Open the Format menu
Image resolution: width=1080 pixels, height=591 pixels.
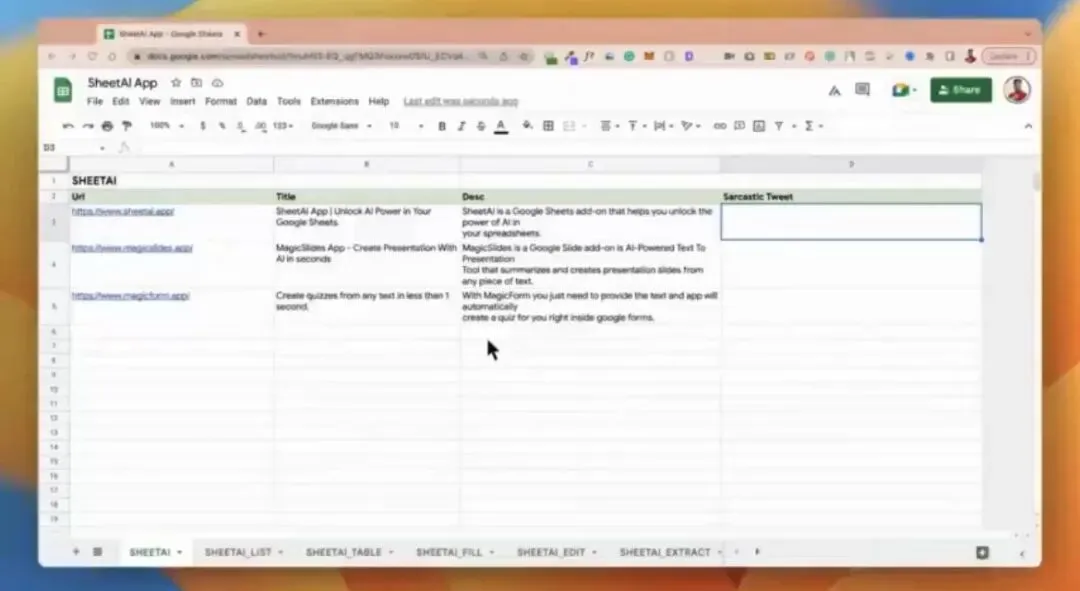tap(220, 101)
